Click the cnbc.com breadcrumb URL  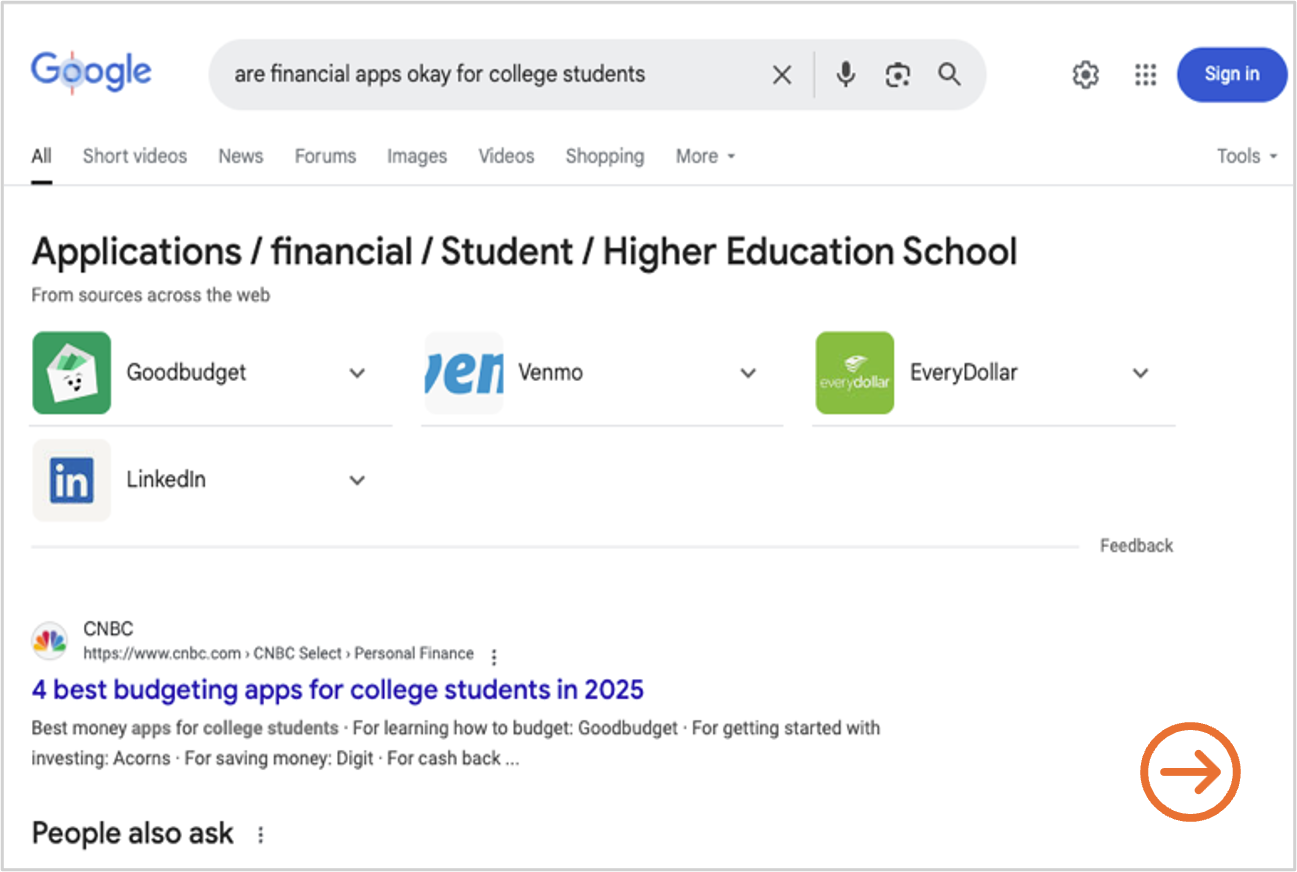click(x=278, y=653)
